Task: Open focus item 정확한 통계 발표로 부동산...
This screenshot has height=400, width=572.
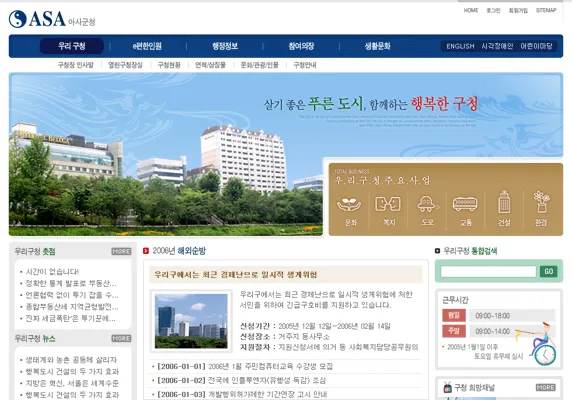Action: (x=71, y=283)
